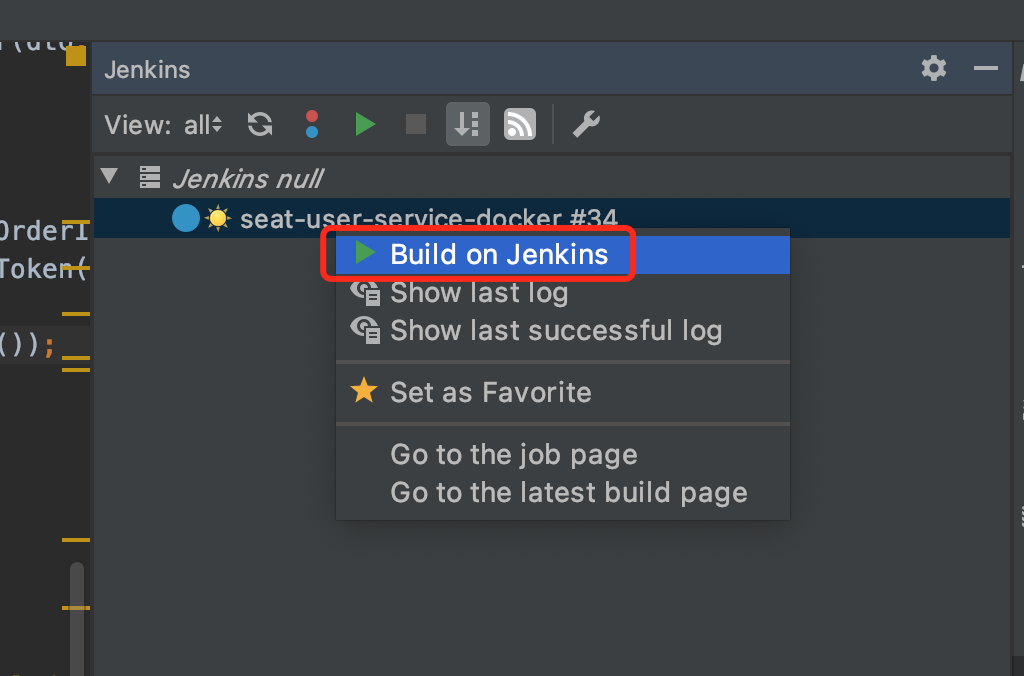Image resolution: width=1024 pixels, height=676 pixels.
Task: Open Jenkins settings via wrench icon
Action: coord(586,124)
